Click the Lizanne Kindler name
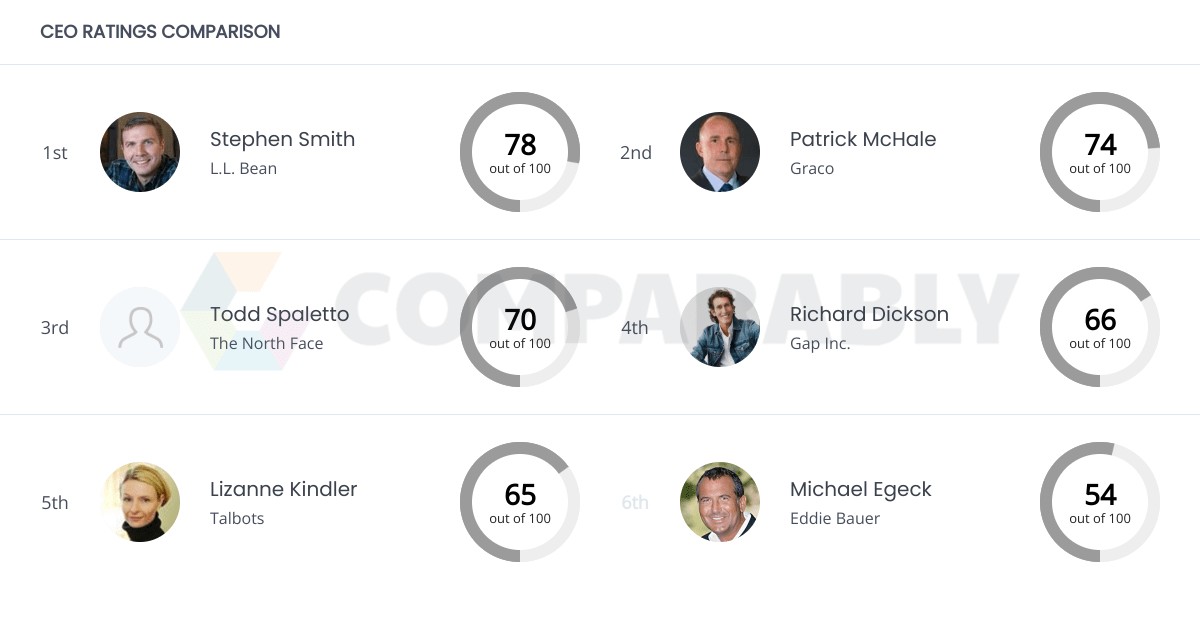Viewport: 1200px width, 630px height. point(283,489)
